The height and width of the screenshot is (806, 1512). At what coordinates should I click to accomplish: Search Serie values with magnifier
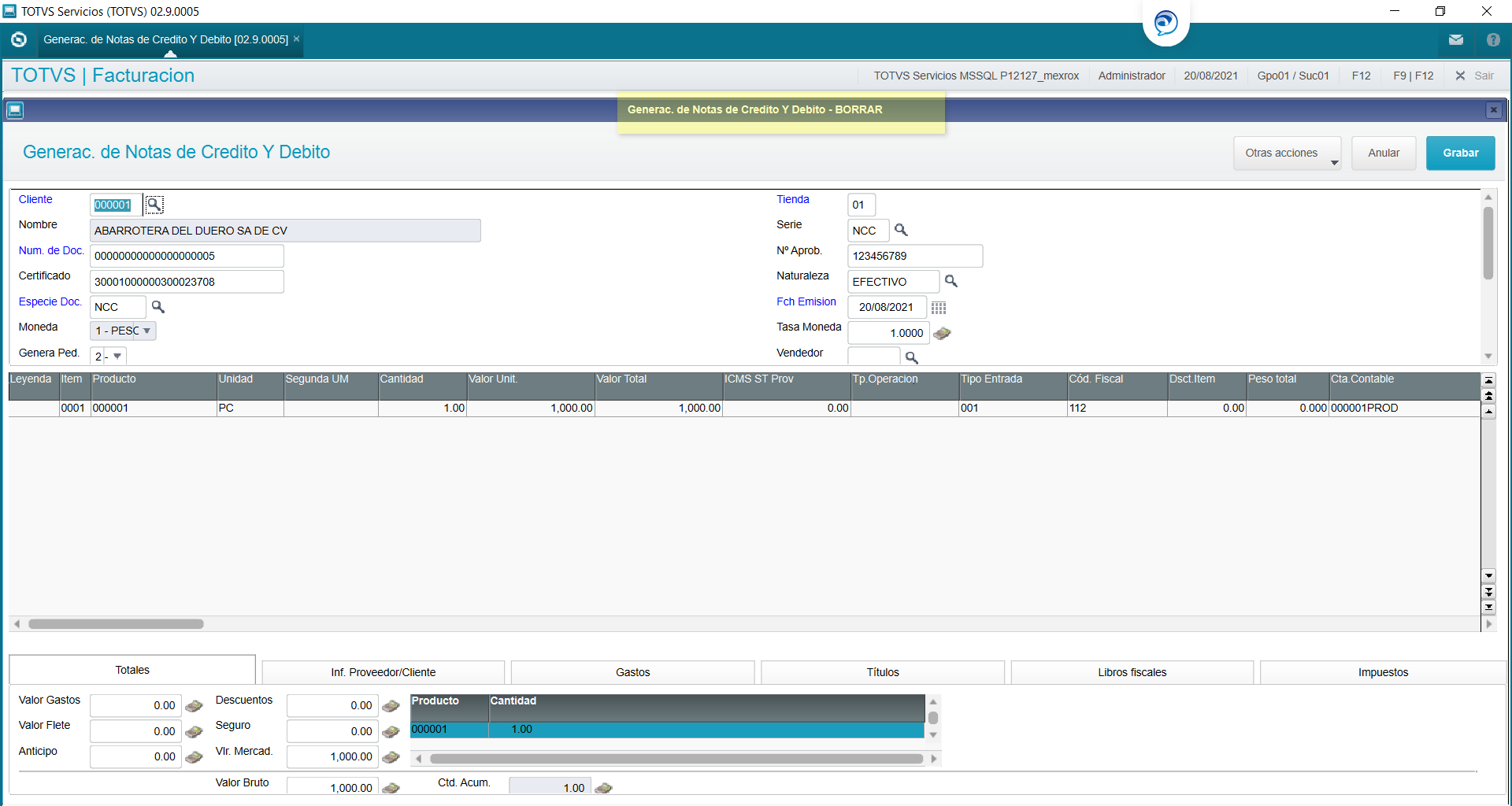(x=901, y=230)
